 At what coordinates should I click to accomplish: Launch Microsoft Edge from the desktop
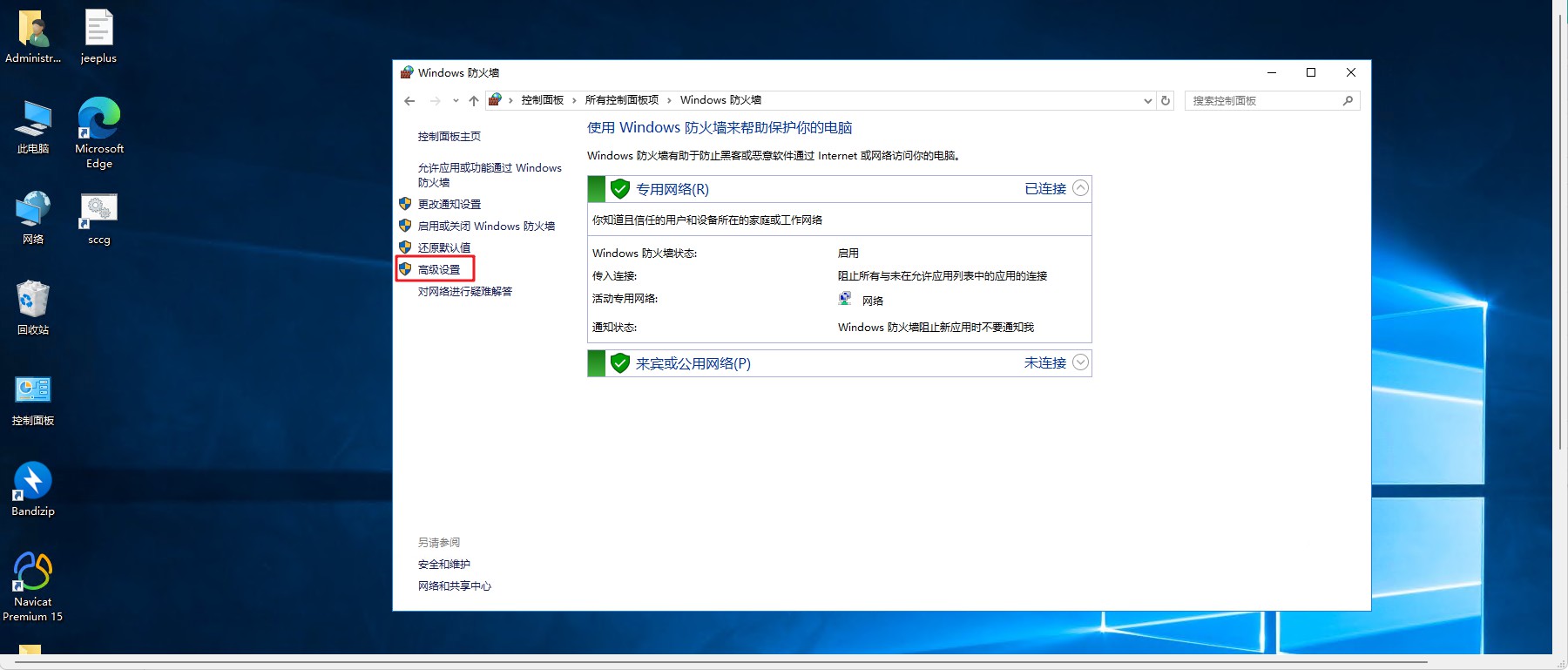coord(99,132)
